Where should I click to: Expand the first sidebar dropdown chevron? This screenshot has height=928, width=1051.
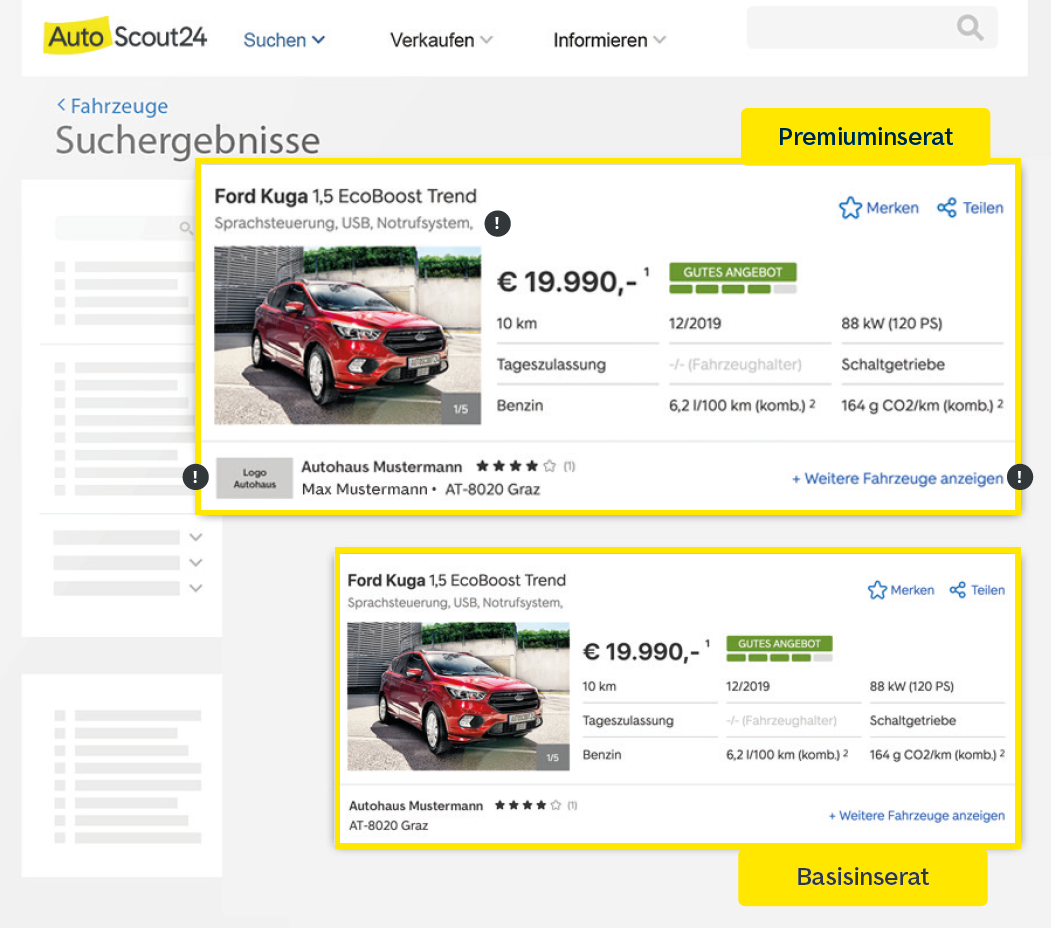click(x=195, y=537)
